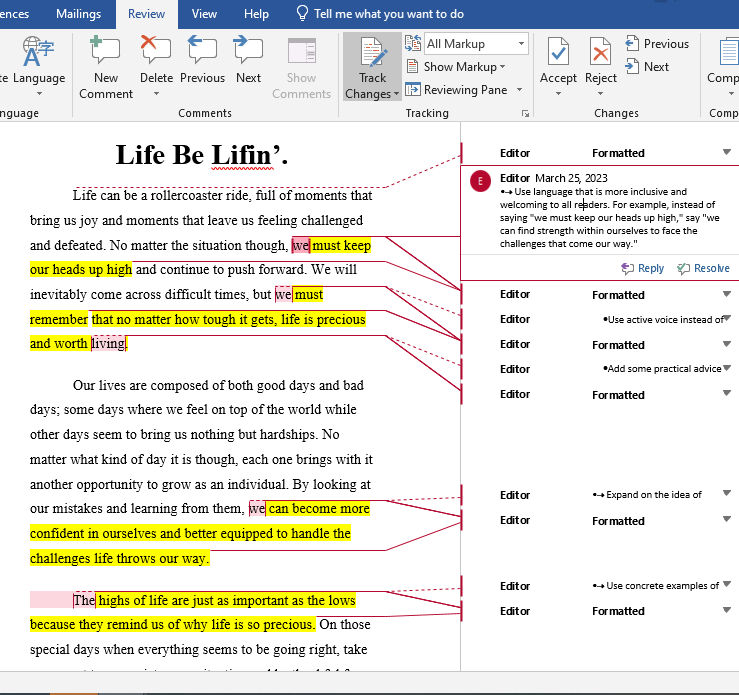Switch to the View tab

pos(204,14)
